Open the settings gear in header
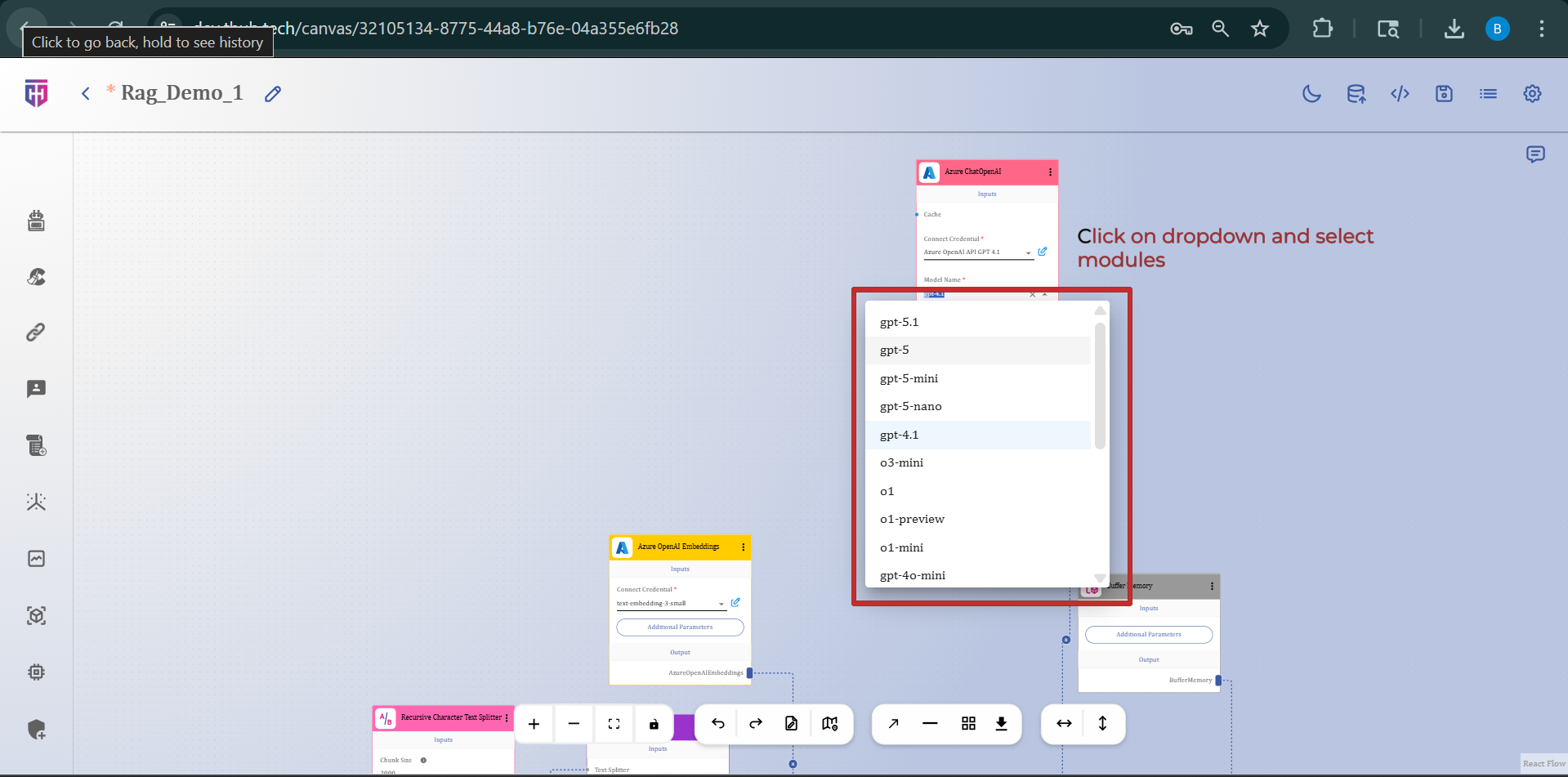The height and width of the screenshot is (777, 1568). (1532, 94)
